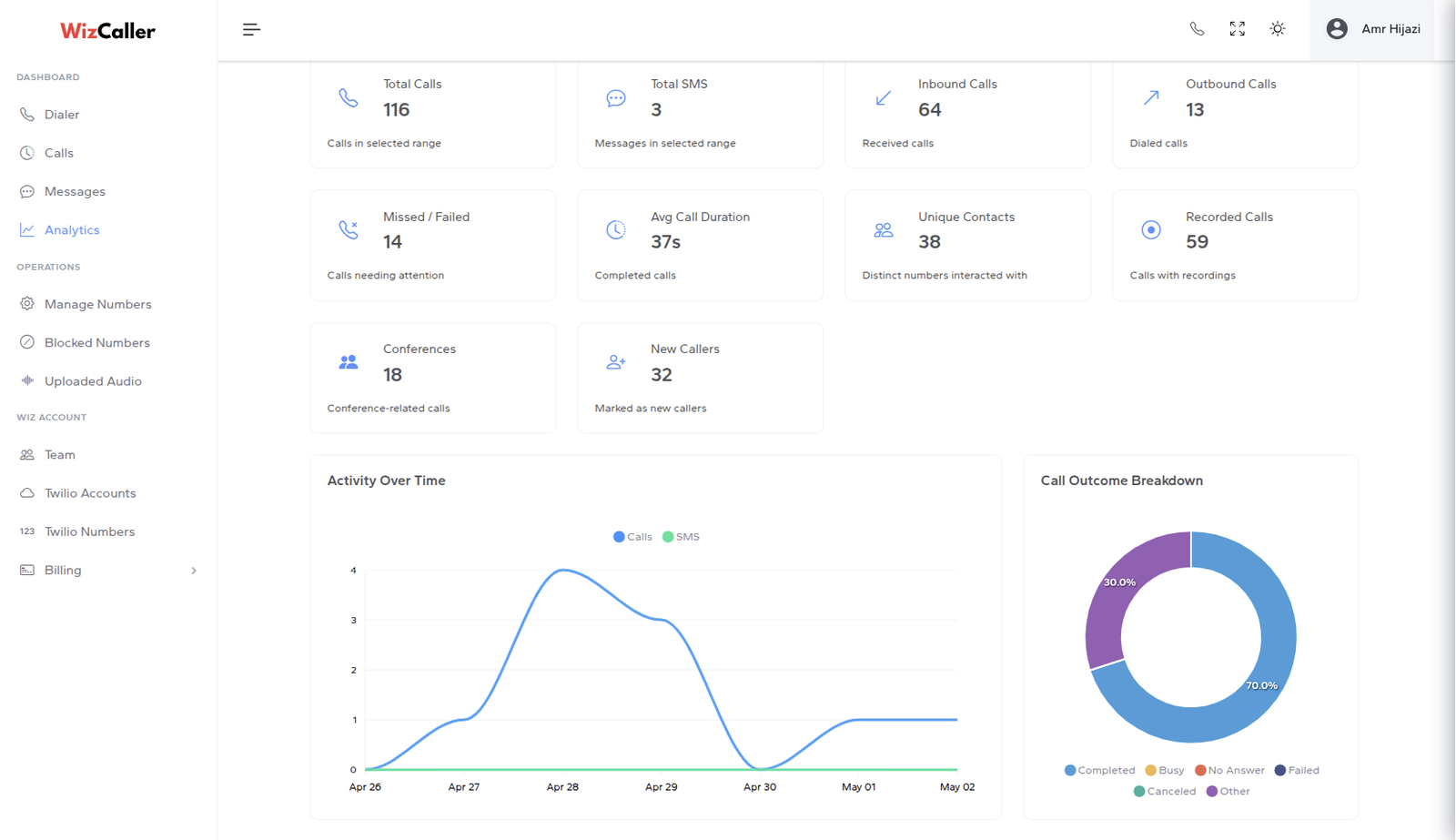The image size is (1456, 840).
Task: Collapse sidebar with the hamburger menu icon
Action: pyautogui.click(x=251, y=29)
